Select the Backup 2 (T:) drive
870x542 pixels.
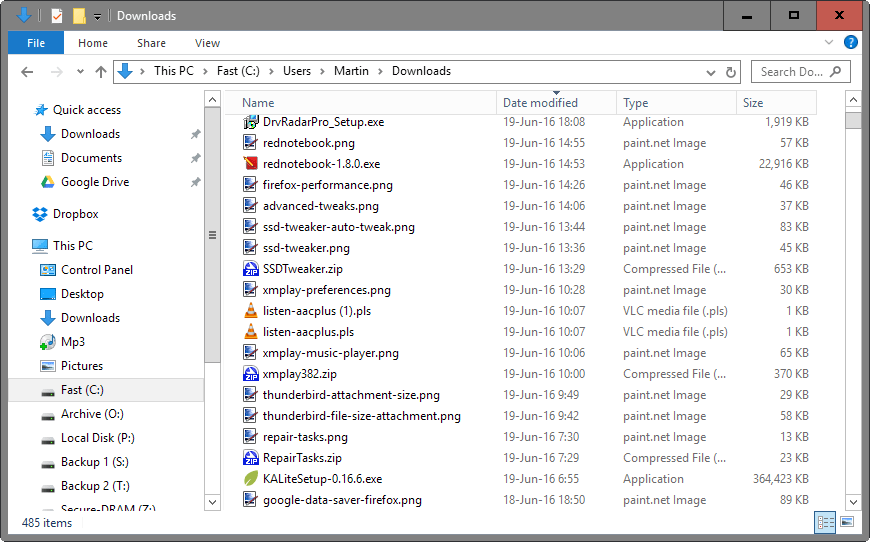coord(95,486)
